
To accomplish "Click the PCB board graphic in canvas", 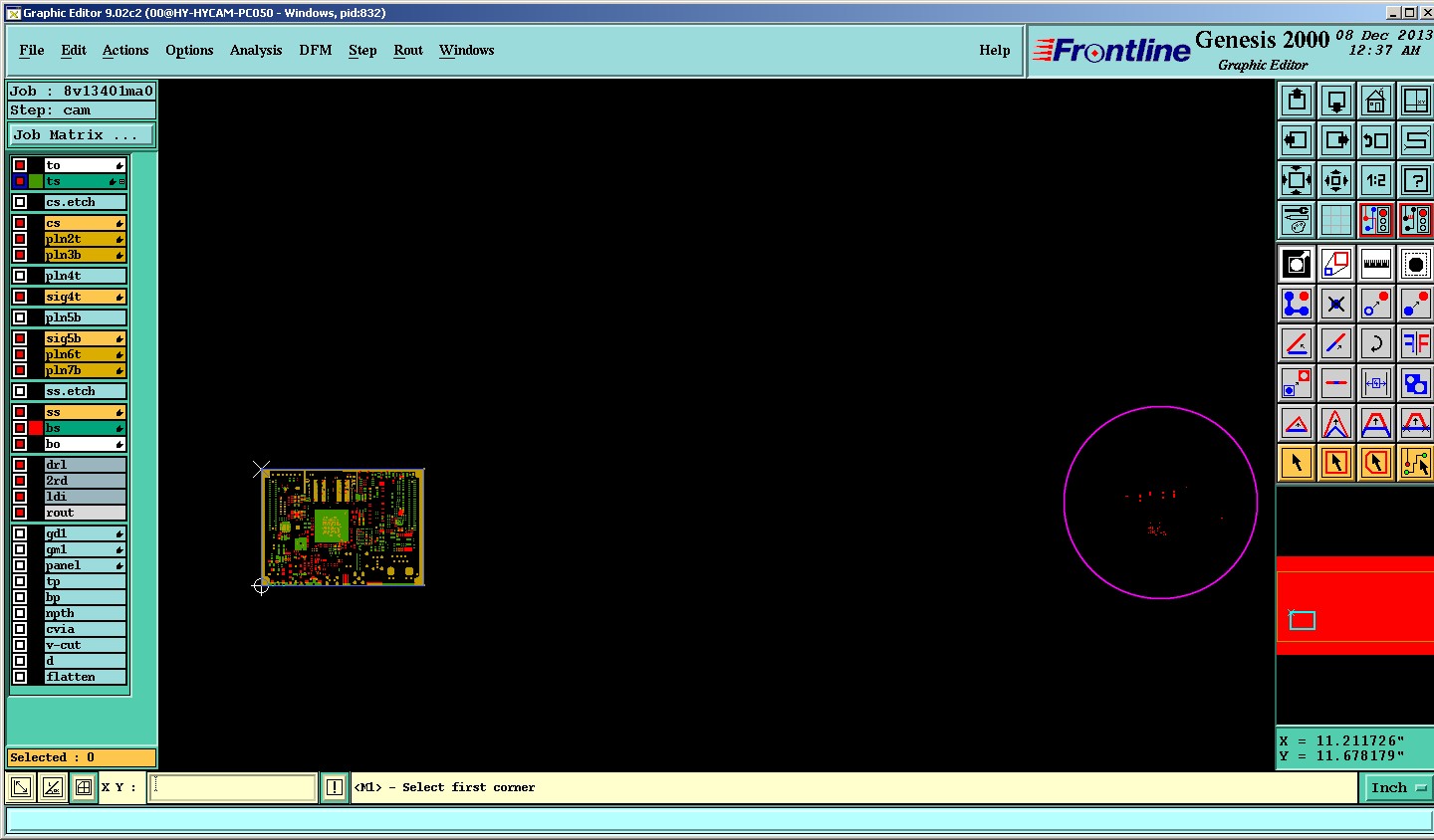I will coord(343,527).
